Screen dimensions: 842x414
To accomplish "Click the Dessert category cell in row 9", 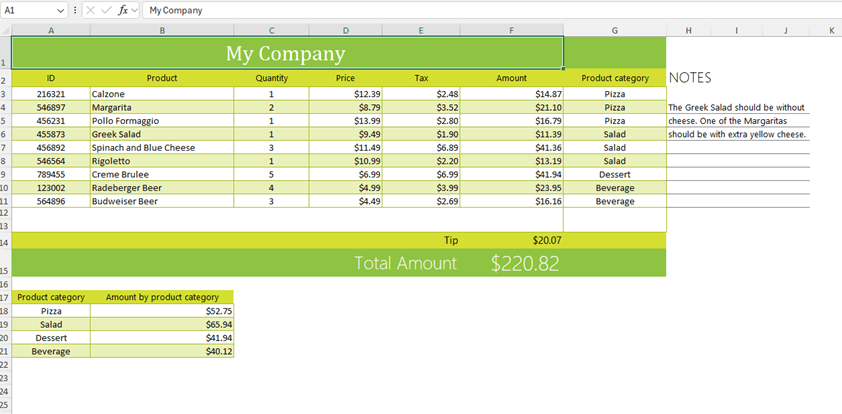I will [615, 175].
